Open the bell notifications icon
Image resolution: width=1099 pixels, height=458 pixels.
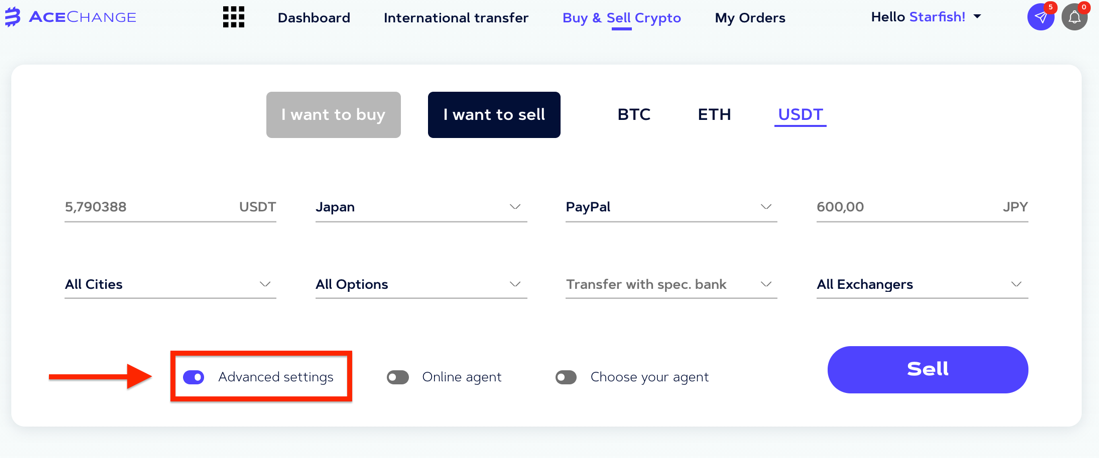pyautogui.click(x=1074, y=17)
